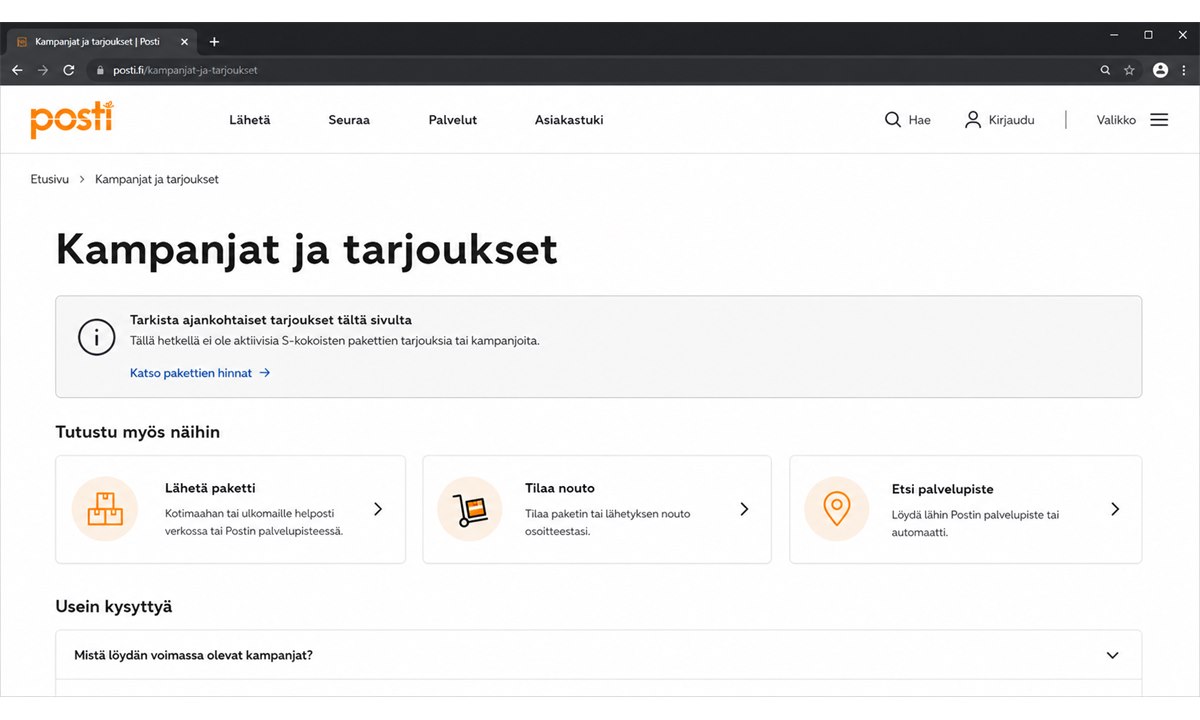Open the Valikko hamburger menu icon
Viewport: 1200px width, 720px height.
(x=1159, y=120)
